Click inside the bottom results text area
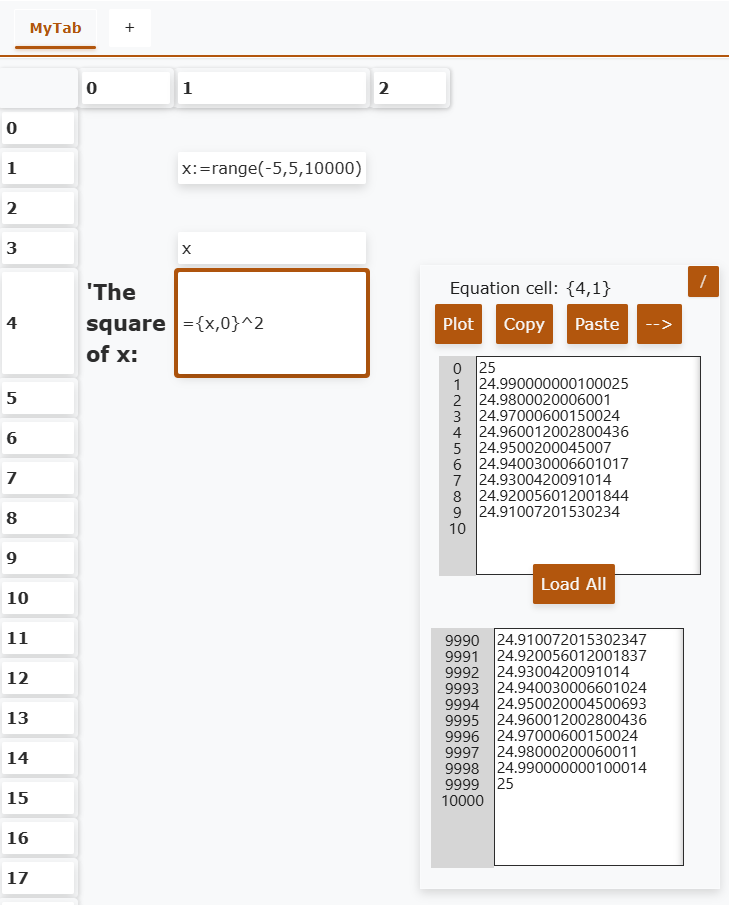This screenshot has height=905, width=729. coord(587,746)
